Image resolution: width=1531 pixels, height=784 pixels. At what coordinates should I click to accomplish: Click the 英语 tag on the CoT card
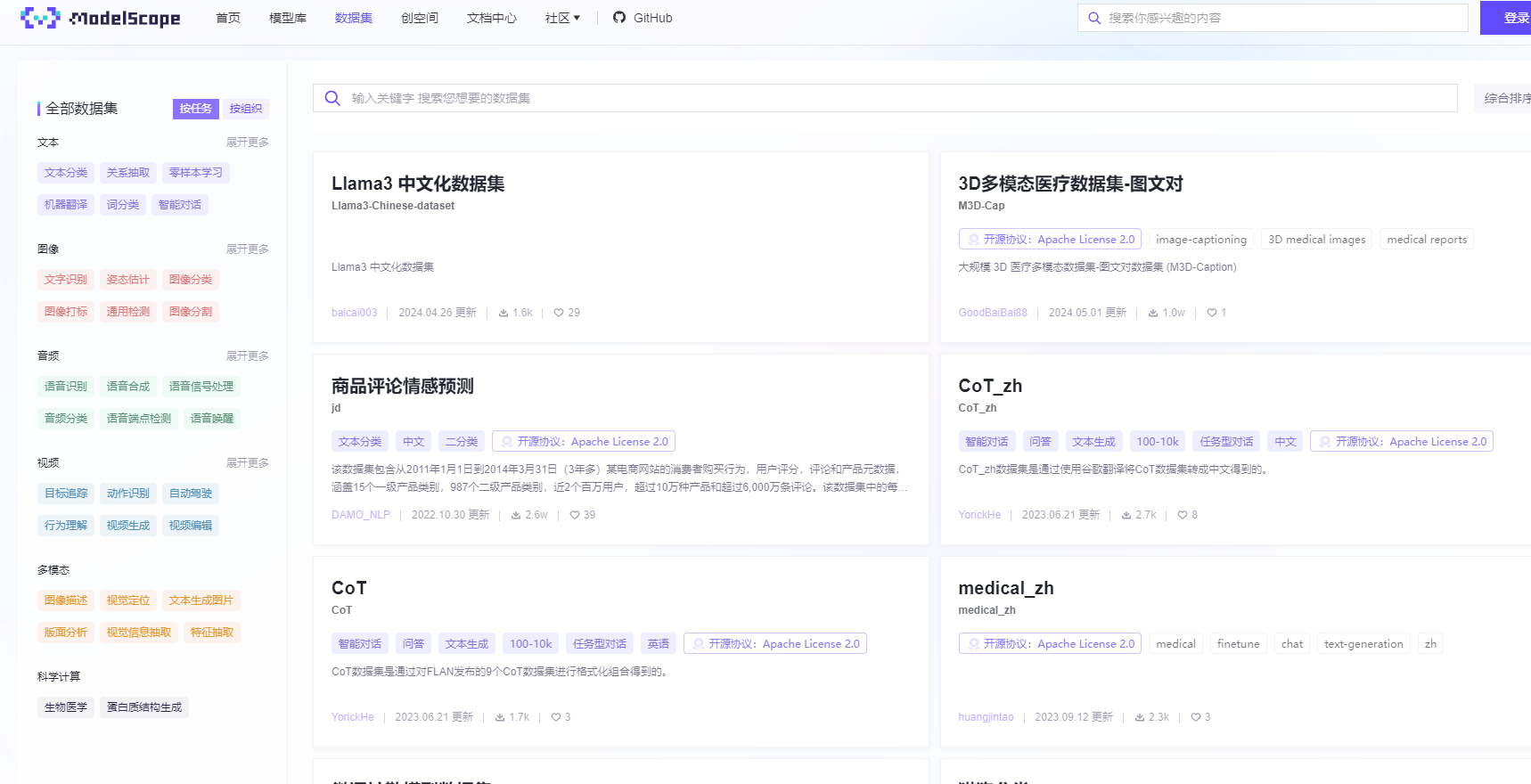coord(659,644)
